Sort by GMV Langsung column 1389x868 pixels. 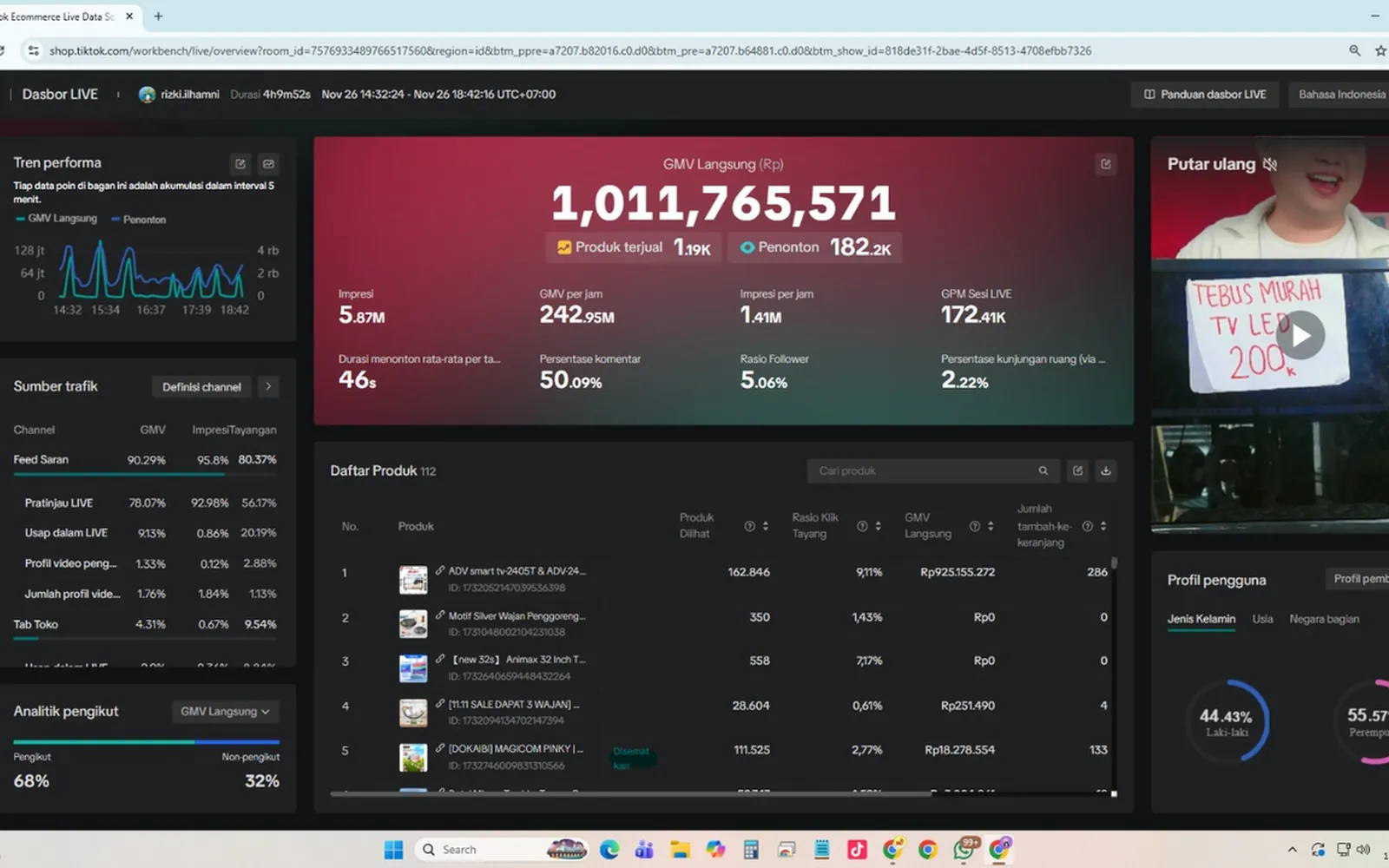pyautogui.click(x=991, y=526)
